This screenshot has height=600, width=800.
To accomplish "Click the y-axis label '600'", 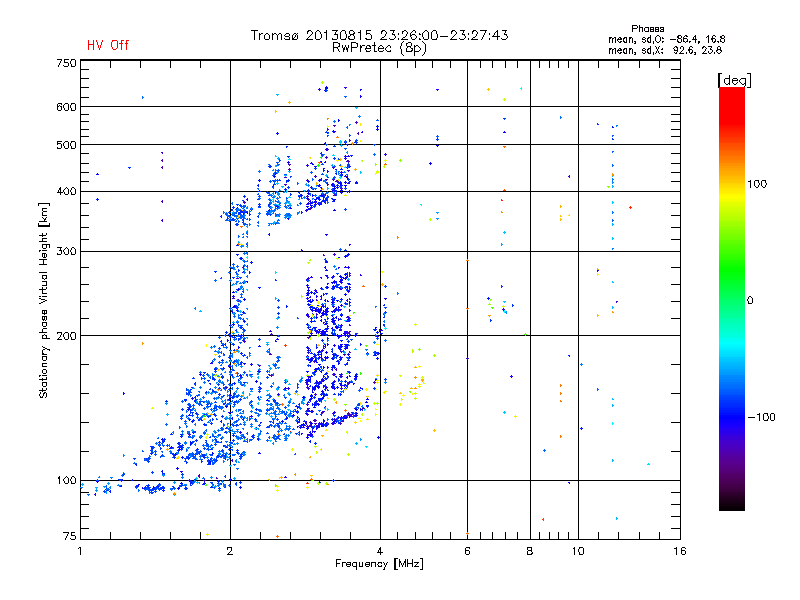I will point(66,107).
